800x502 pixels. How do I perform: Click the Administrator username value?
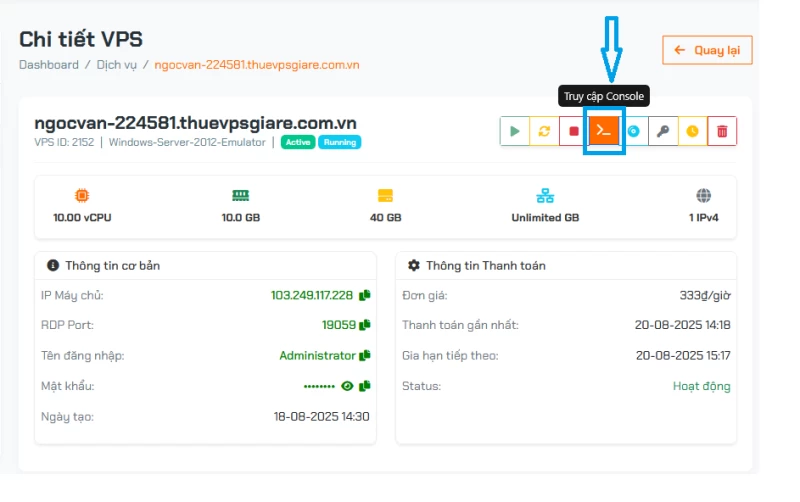[317, 356]
